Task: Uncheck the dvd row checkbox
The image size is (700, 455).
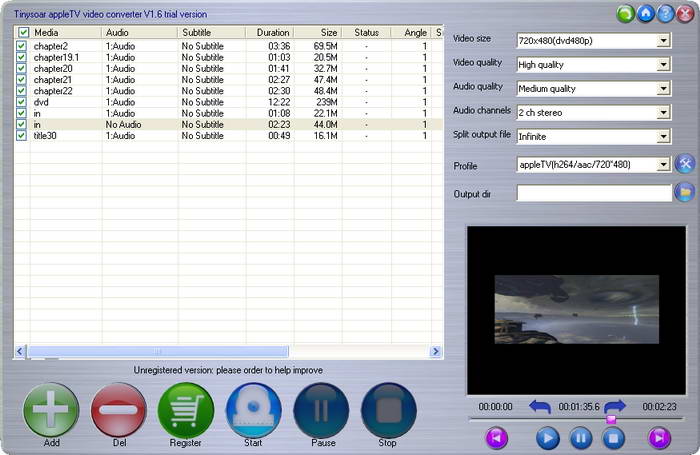Action: pos(21,101)
